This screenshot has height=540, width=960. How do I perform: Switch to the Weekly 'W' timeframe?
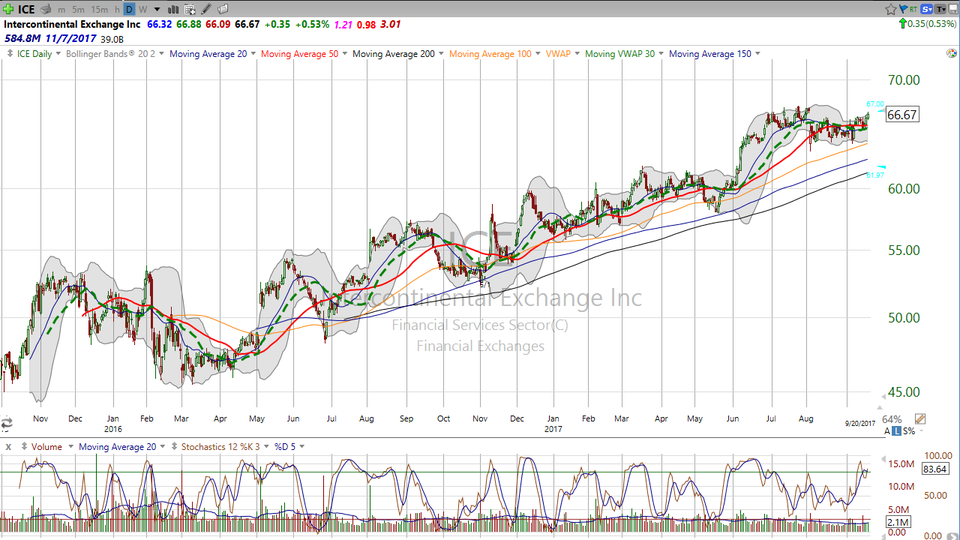(143, 10)
